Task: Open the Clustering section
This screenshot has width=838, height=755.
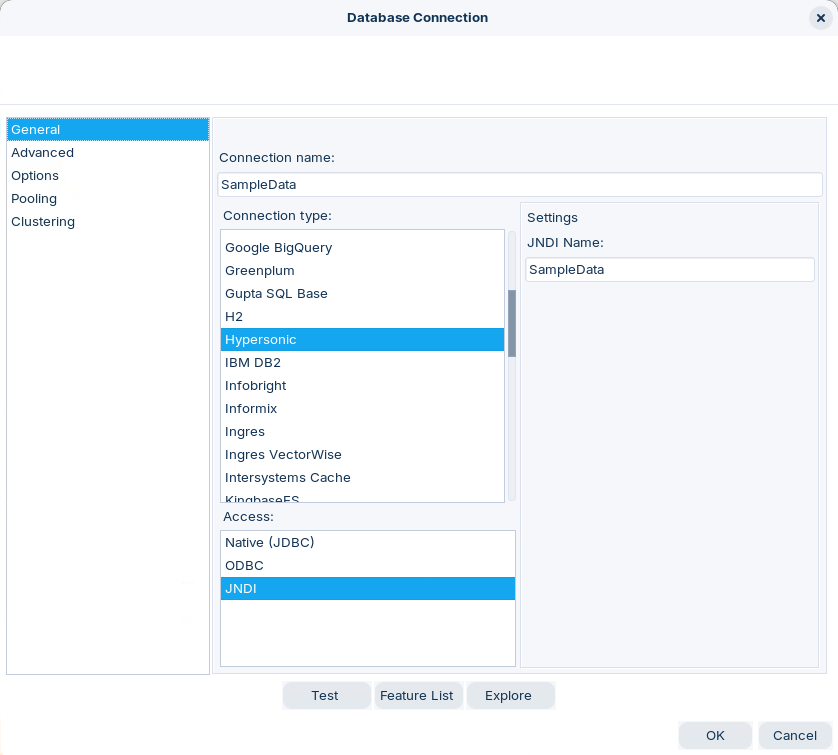Action: click(x=43, y=222)
